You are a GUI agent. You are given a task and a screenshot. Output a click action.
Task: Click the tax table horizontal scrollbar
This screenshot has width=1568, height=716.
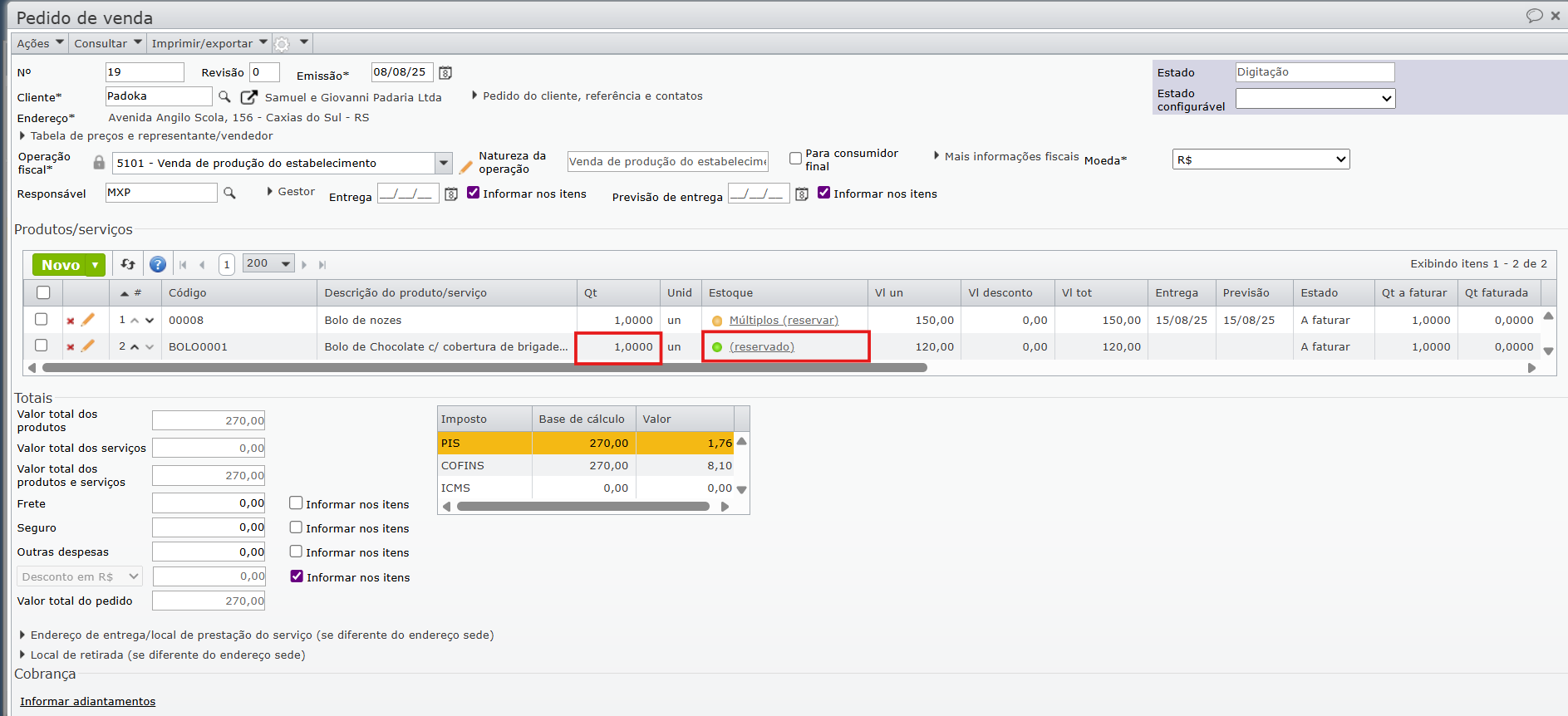point(583,507)
